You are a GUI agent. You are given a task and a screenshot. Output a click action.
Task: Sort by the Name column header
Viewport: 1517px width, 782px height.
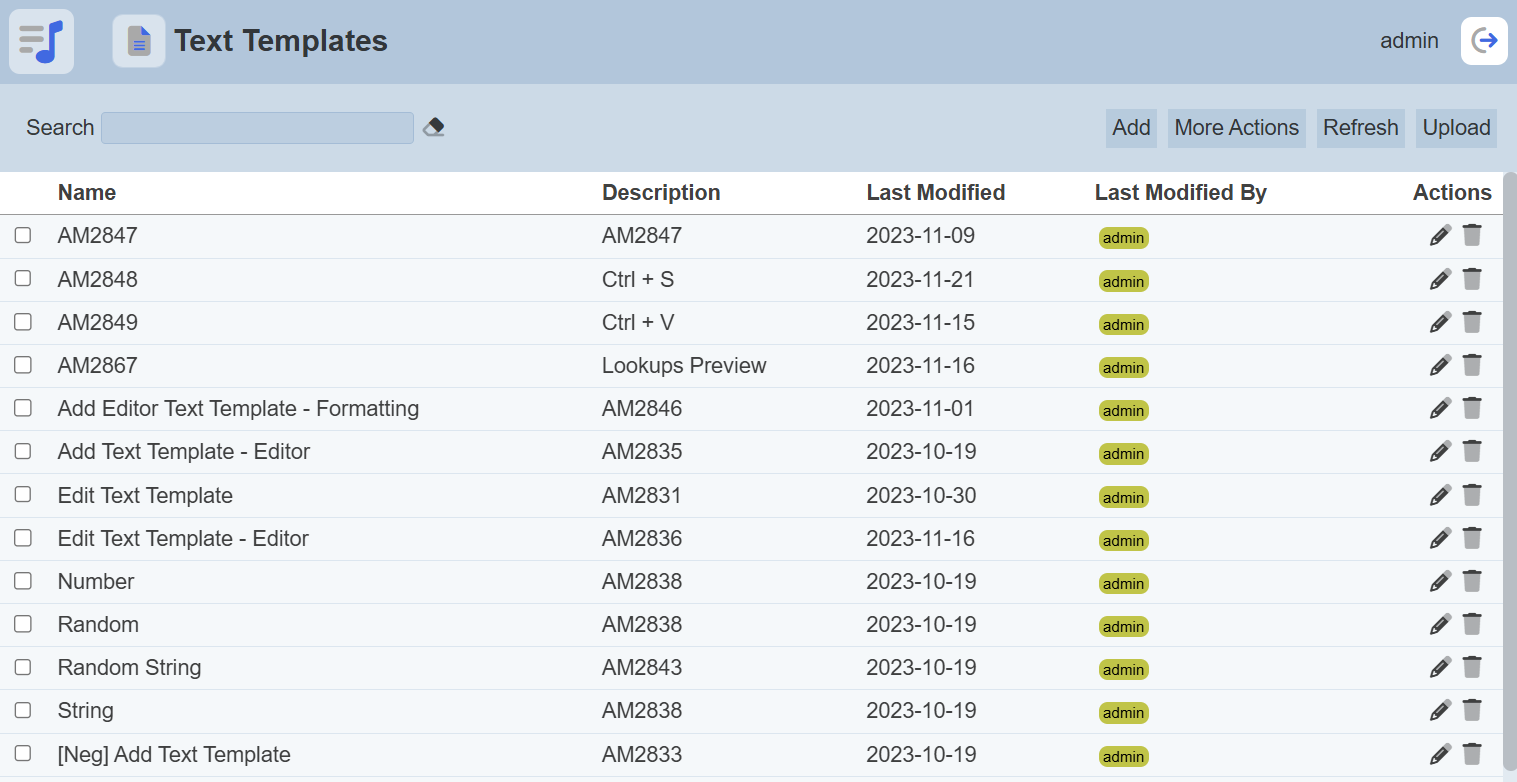87,192
